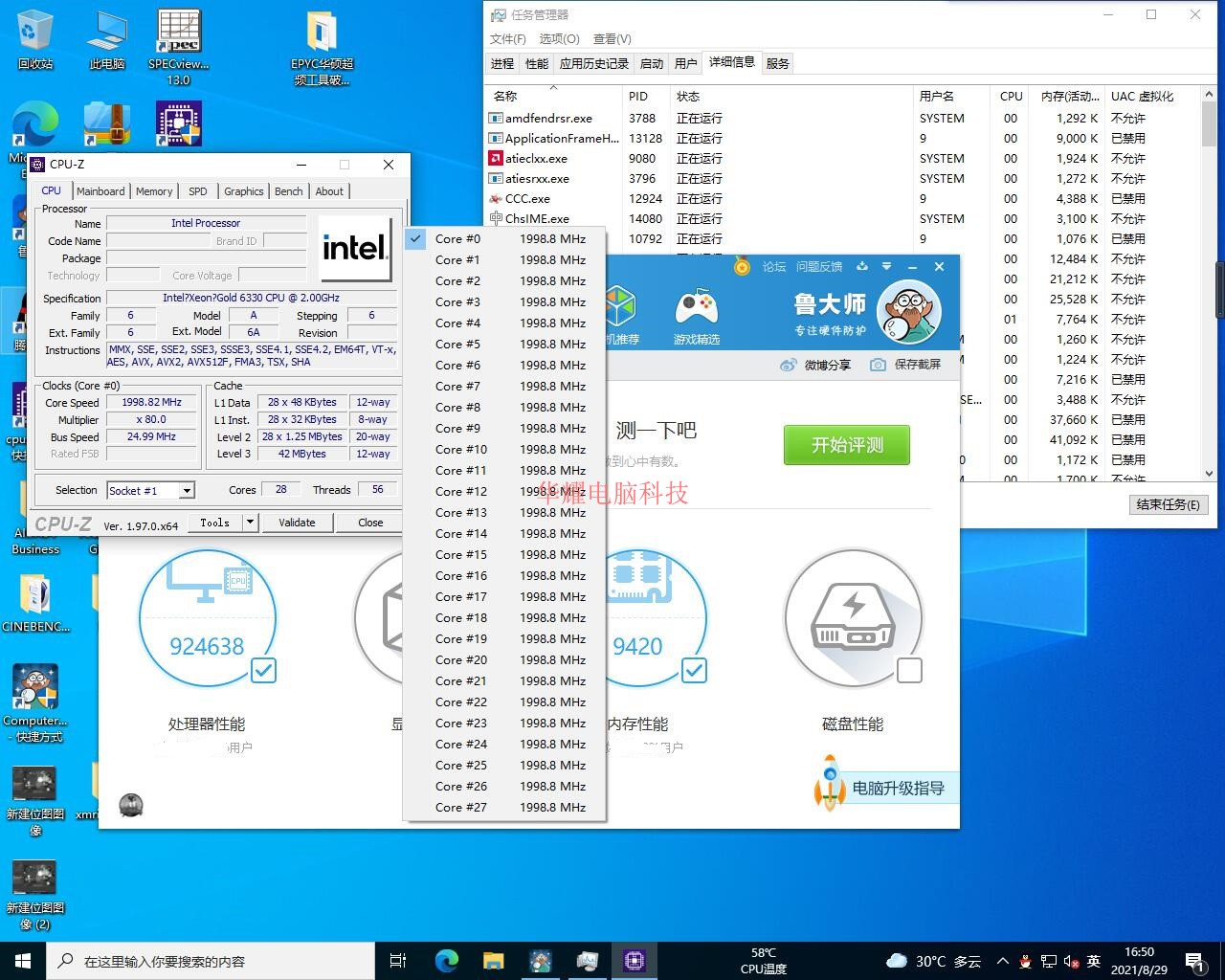The width and height of the screenshot is (1225, 980).
Task: Open the 问题反馈 feedback link in 鲁大师
Action: coord(819,267)
